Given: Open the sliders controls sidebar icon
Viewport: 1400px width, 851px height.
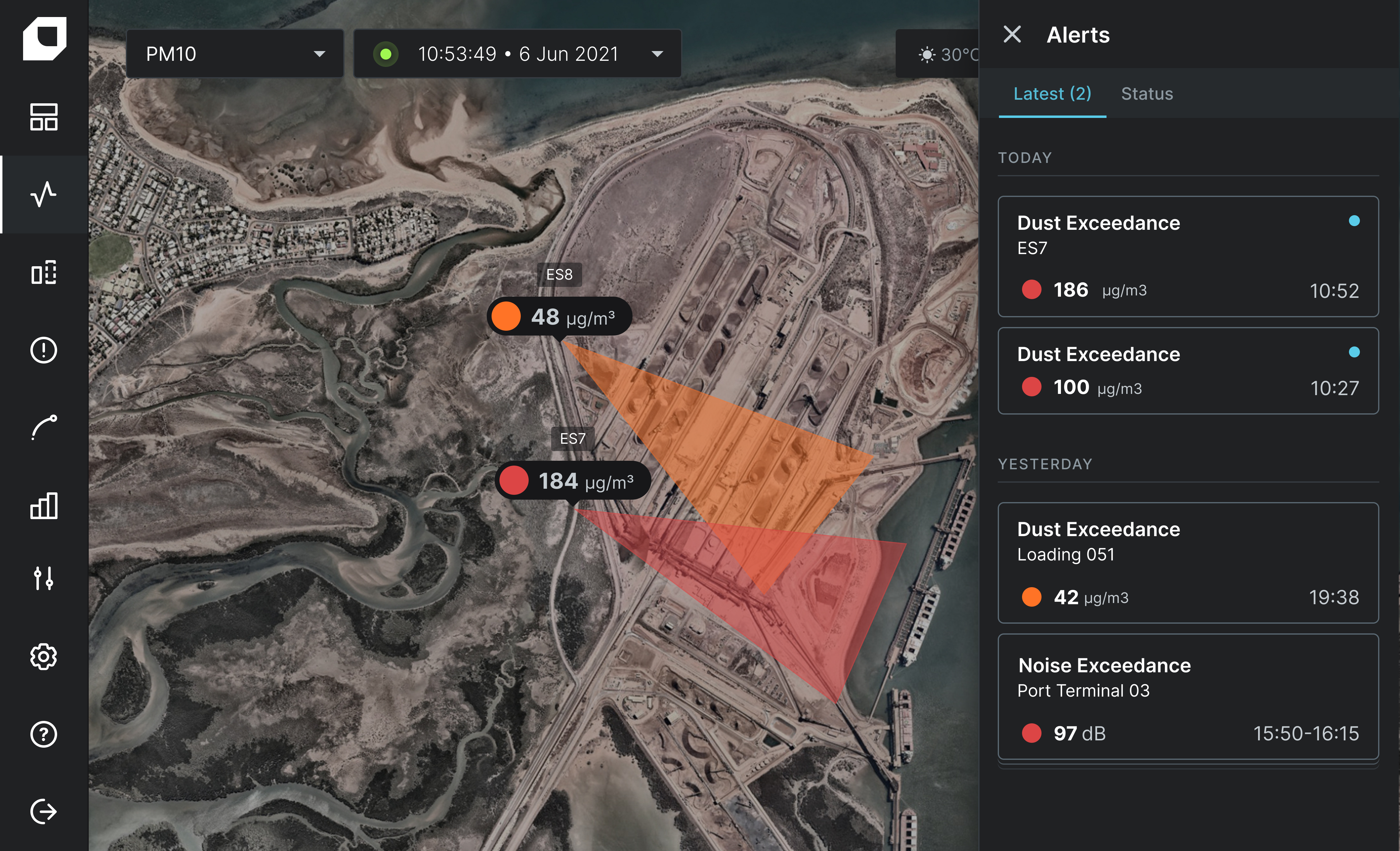Looking at the screenshot, I should pos(44,578).
